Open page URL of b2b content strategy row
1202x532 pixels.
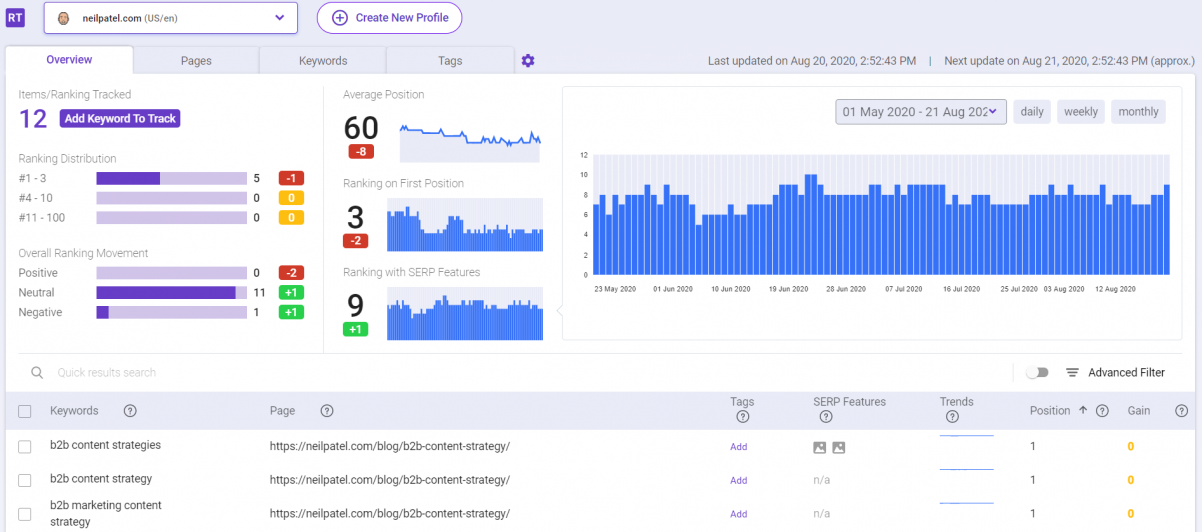390,480
